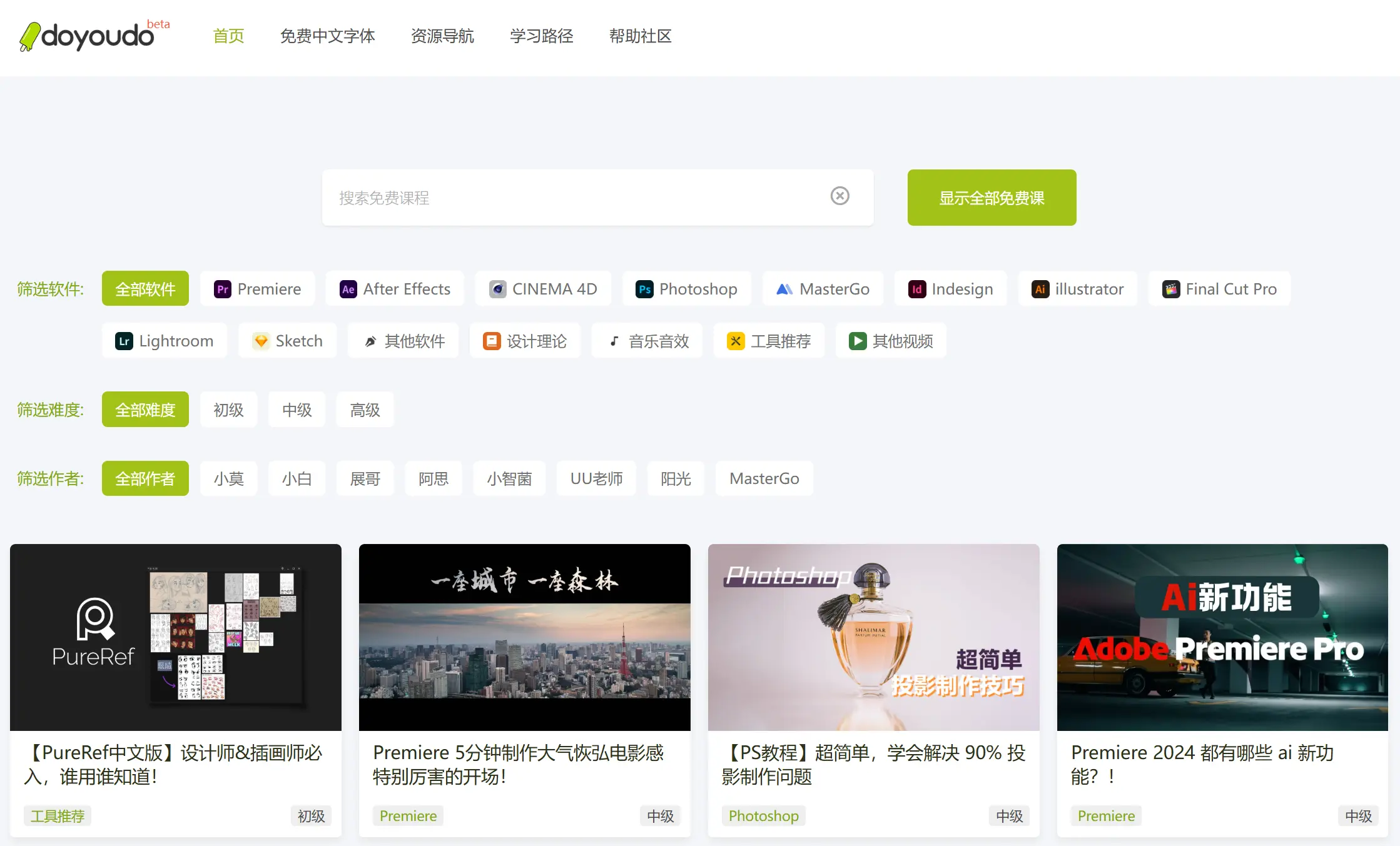Enable the 小莫 author filter
The image size is (1400, 846).
click(x=228, y=478)
